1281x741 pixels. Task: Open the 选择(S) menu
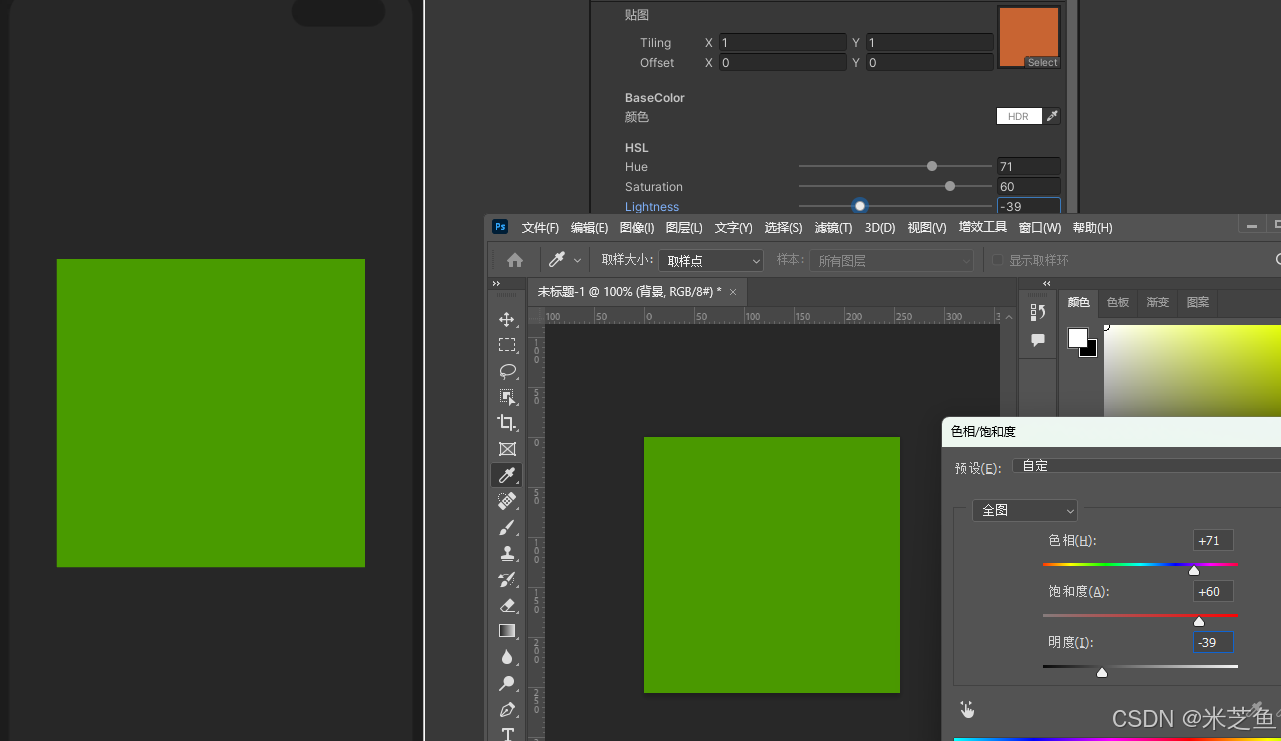[783, 227]
